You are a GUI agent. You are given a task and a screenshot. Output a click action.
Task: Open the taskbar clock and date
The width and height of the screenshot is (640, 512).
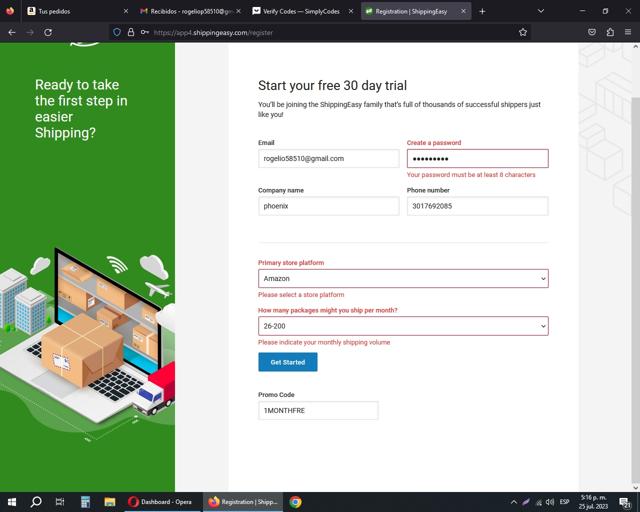pyautogui.click(x=593, y=502)
